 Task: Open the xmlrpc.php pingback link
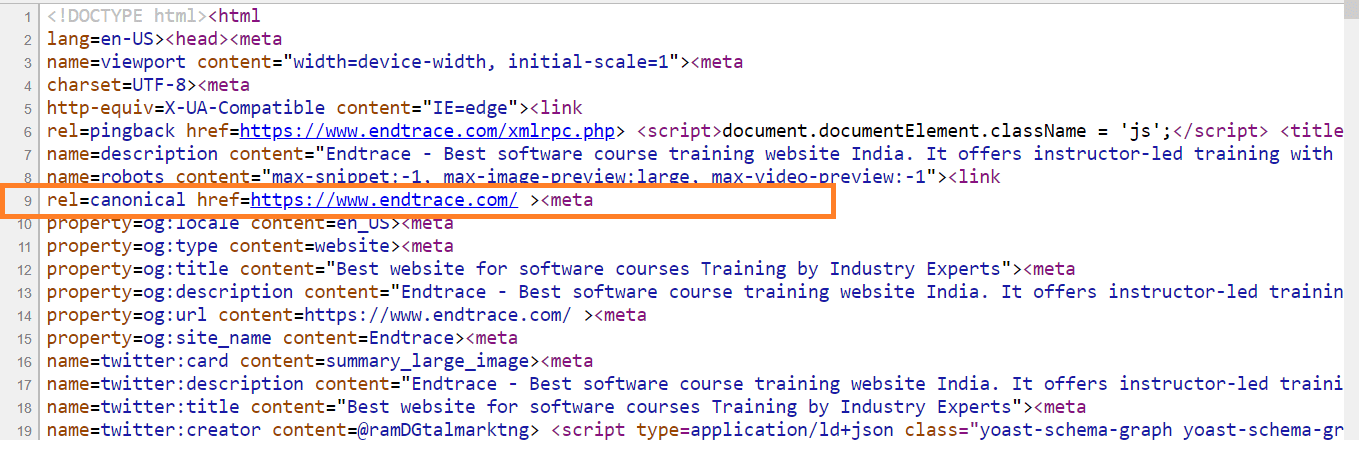click(427, 131)
